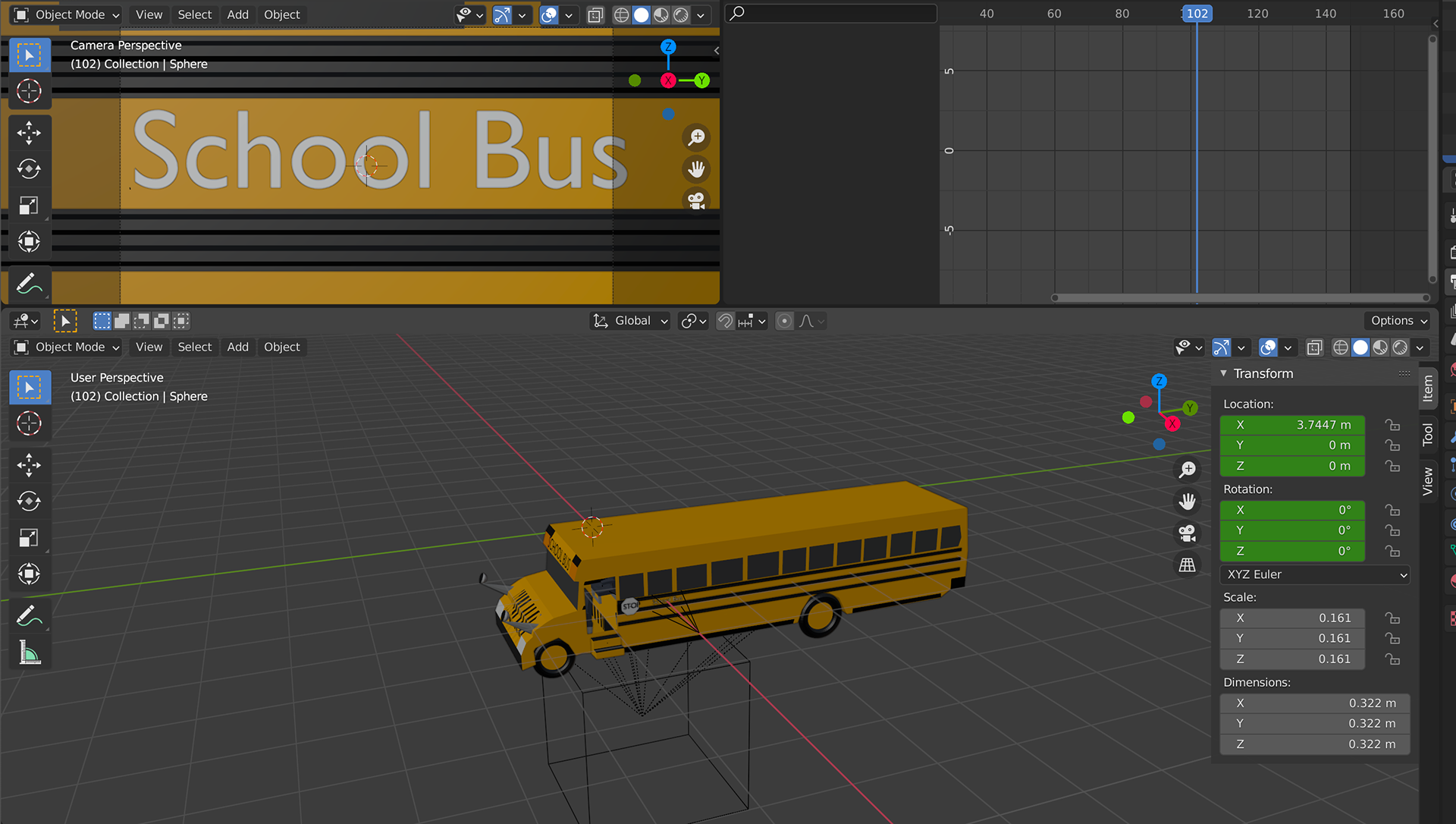
Task: Toggle viewport overlays visibility
Action: (x=1267, y=347)
